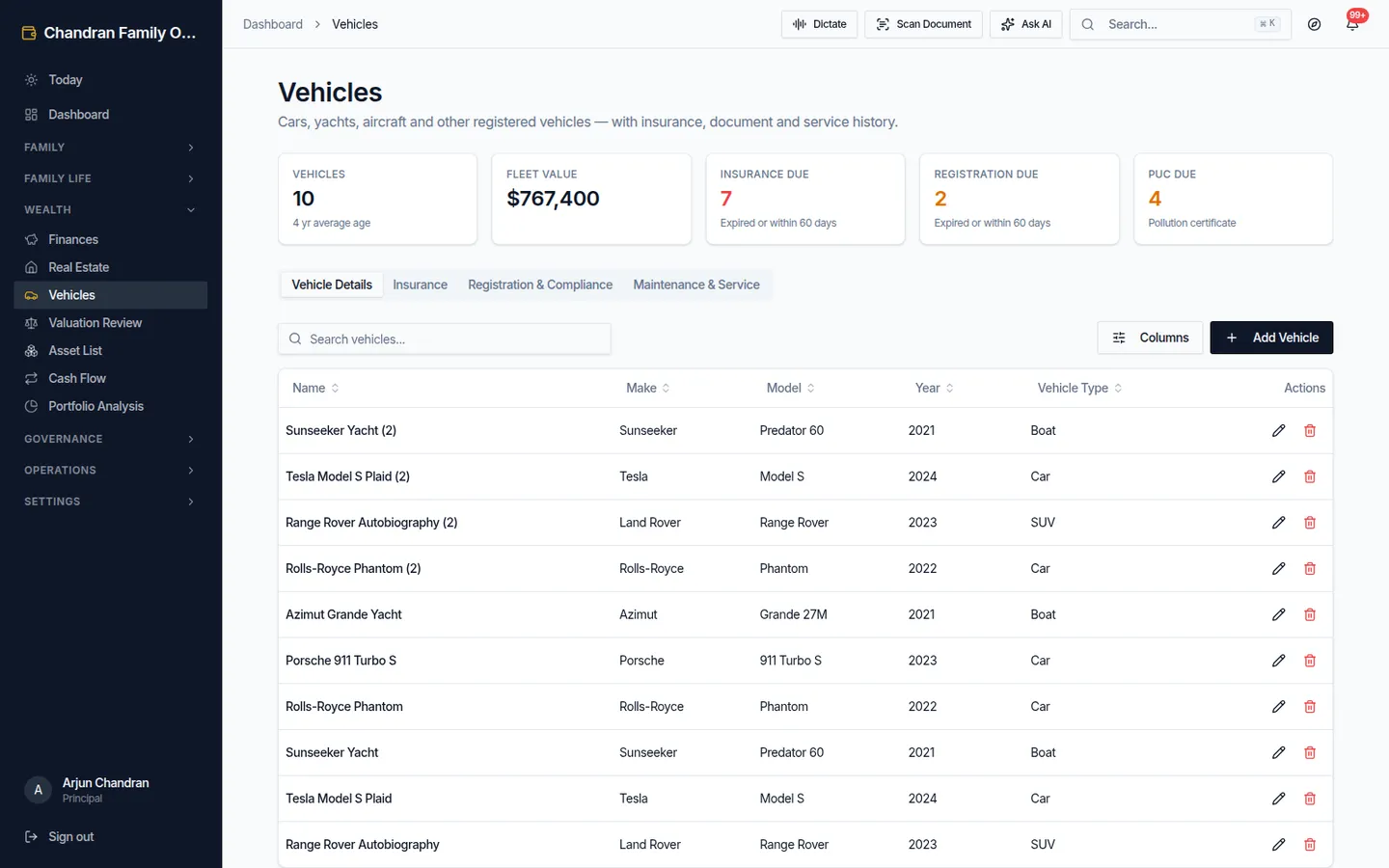Edit the Azimut Grande Yacht row
The width and height of the screenshot is (1389, 868).
click(1278, 614)
